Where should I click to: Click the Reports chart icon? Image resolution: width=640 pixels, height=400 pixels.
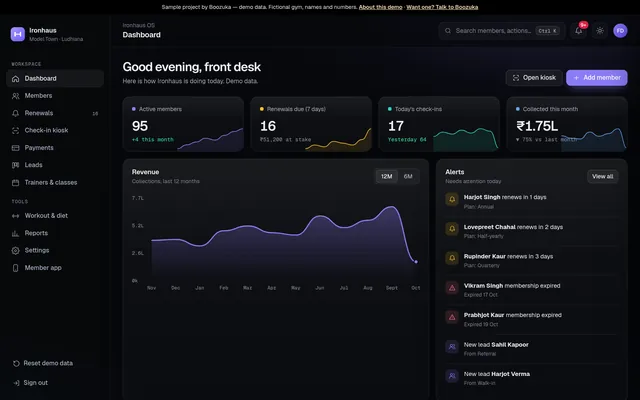pyautogui.click(x=16, y=233)
